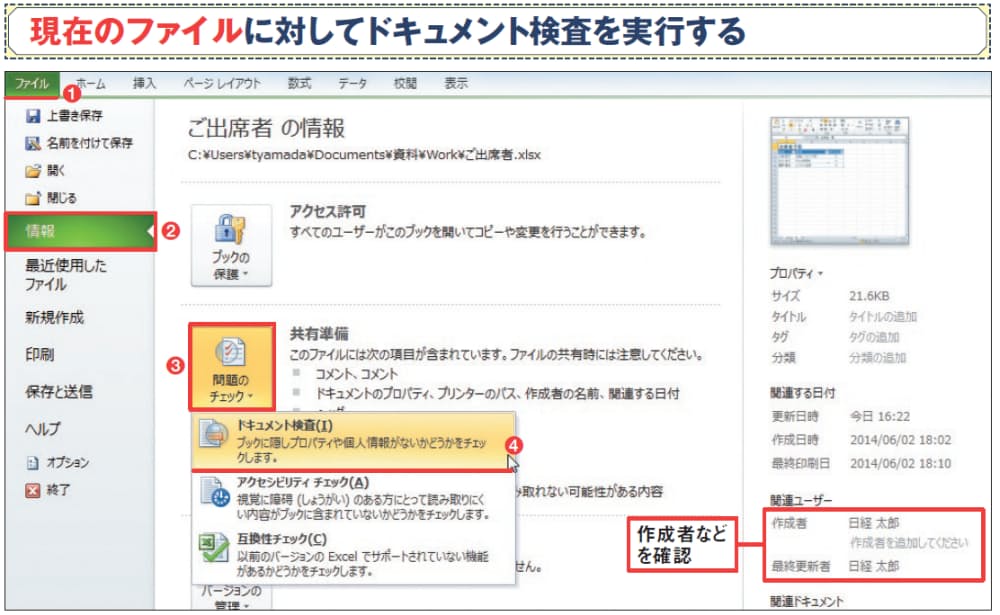Select 情報 in the sidebar
Viewport: 1000px width, 615px height.
point(78,231)
